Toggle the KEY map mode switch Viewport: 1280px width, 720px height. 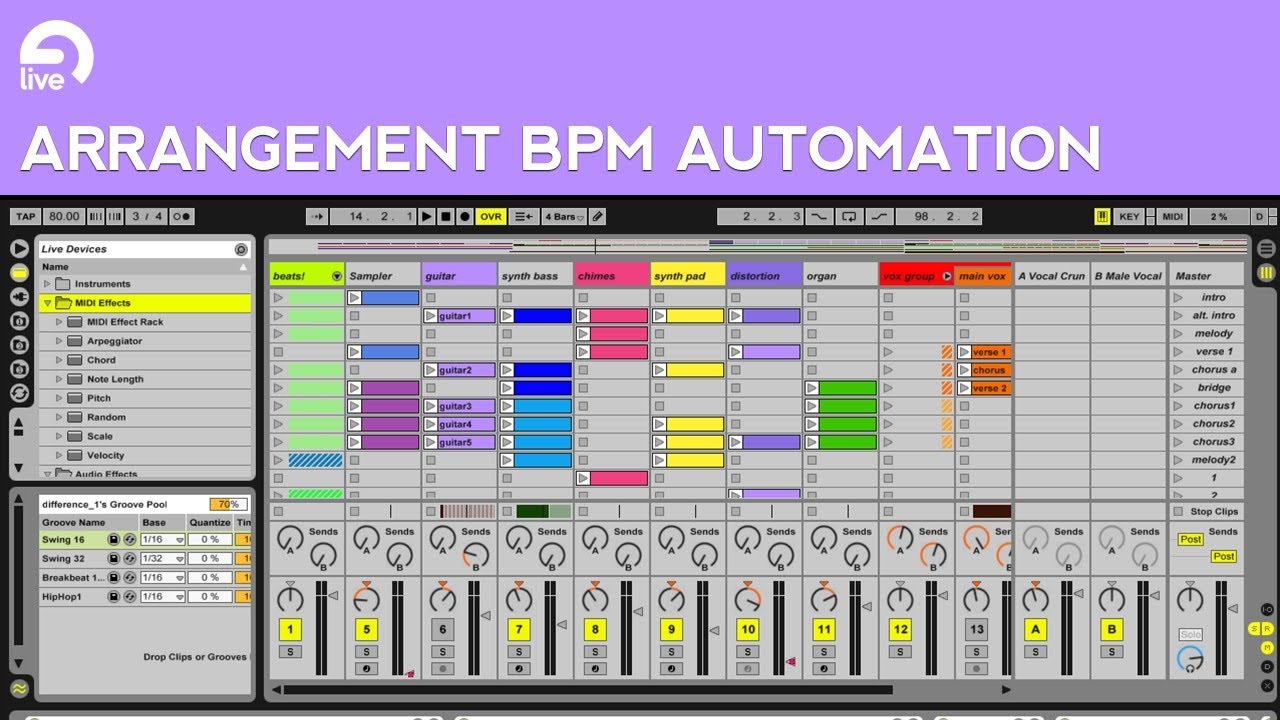(1129, 216)
